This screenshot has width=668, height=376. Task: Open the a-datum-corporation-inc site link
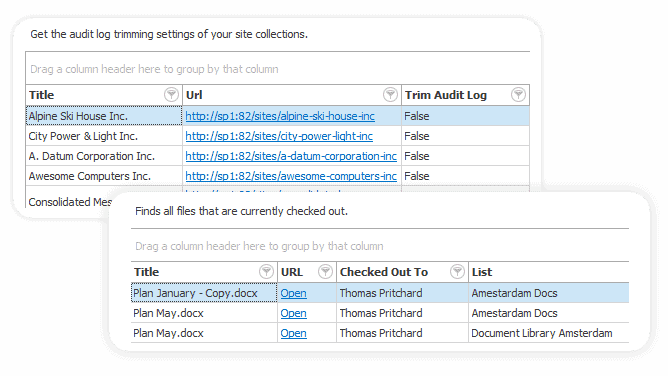[291, 156]
